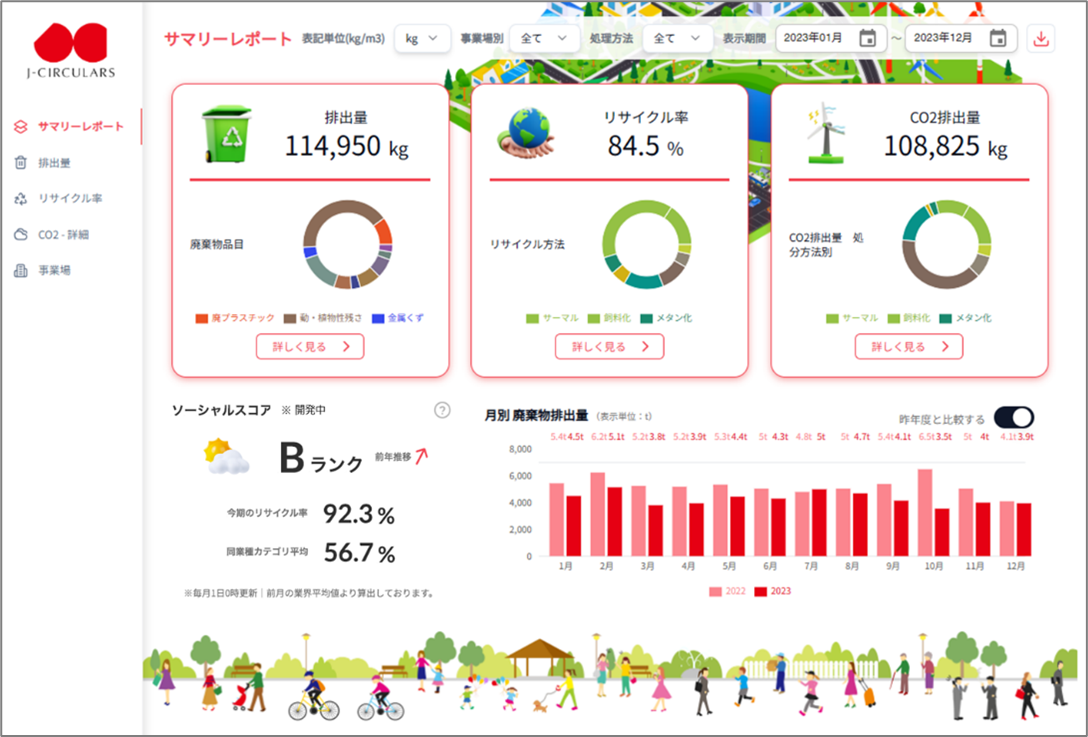Click the 2023年01月 start date field
Viewport: 1088px width, 737px height.
pos(830,38)
